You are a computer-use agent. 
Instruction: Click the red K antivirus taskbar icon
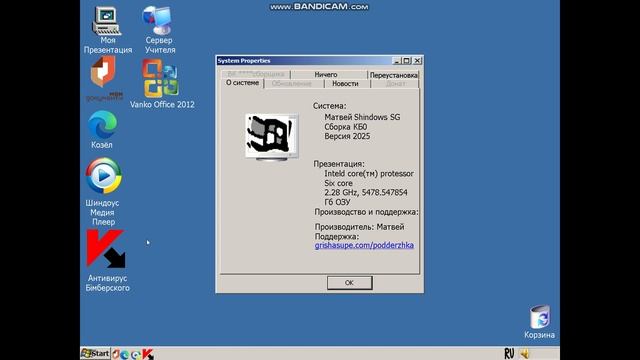click(148, 354)
